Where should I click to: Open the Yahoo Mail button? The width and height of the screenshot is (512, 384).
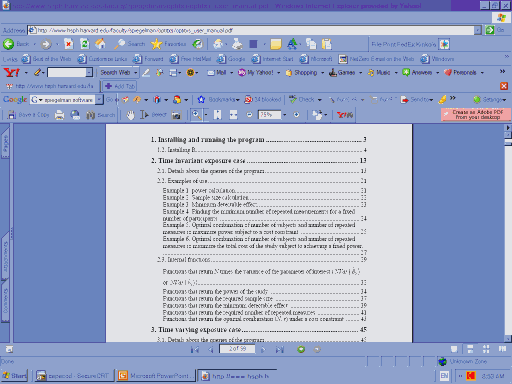coord(217,72)
